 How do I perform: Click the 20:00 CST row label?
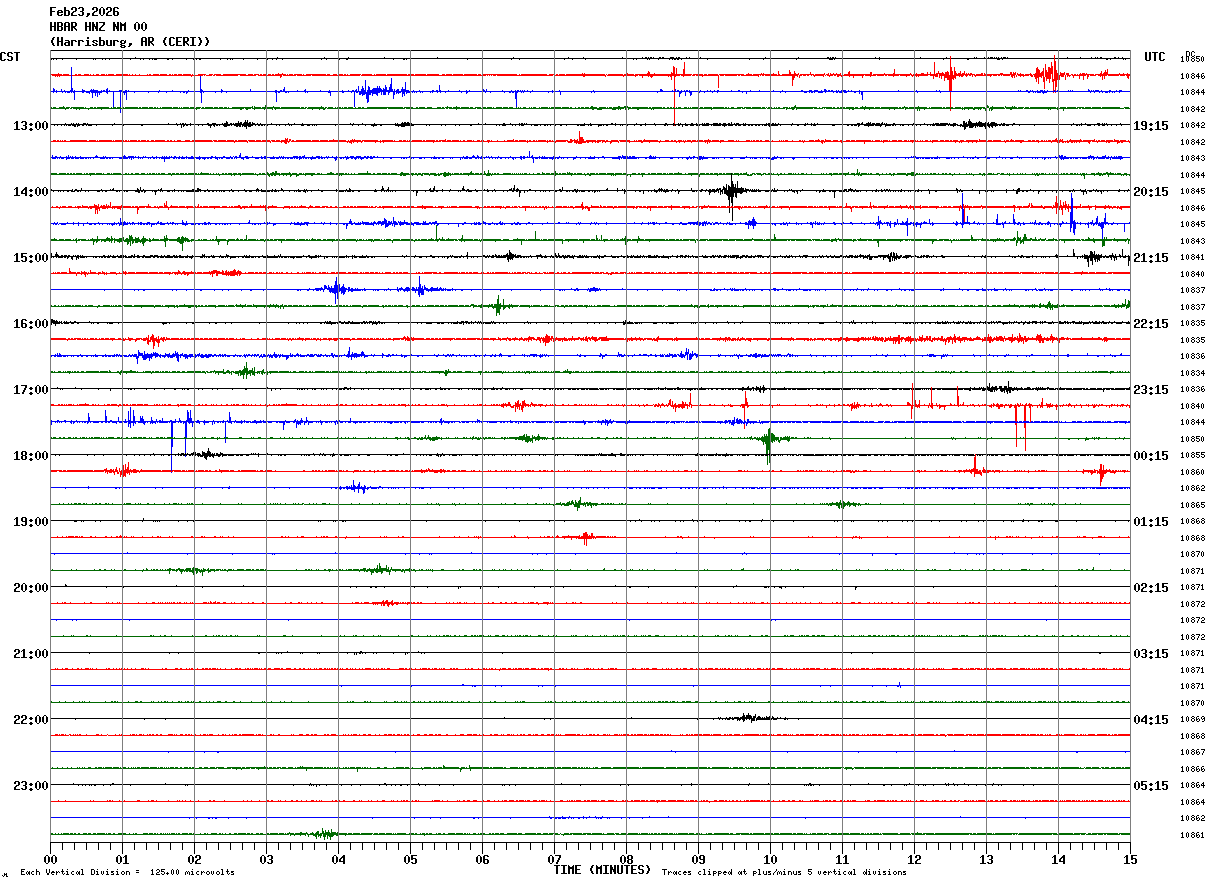click(30, 588)
